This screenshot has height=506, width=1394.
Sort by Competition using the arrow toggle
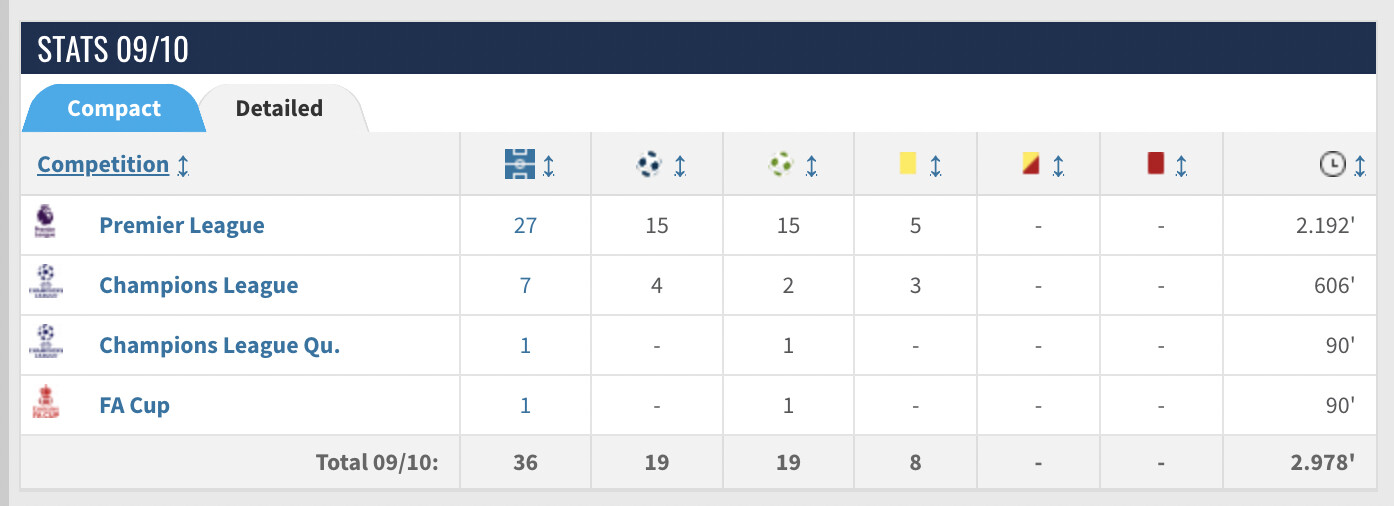pos(183,165)
